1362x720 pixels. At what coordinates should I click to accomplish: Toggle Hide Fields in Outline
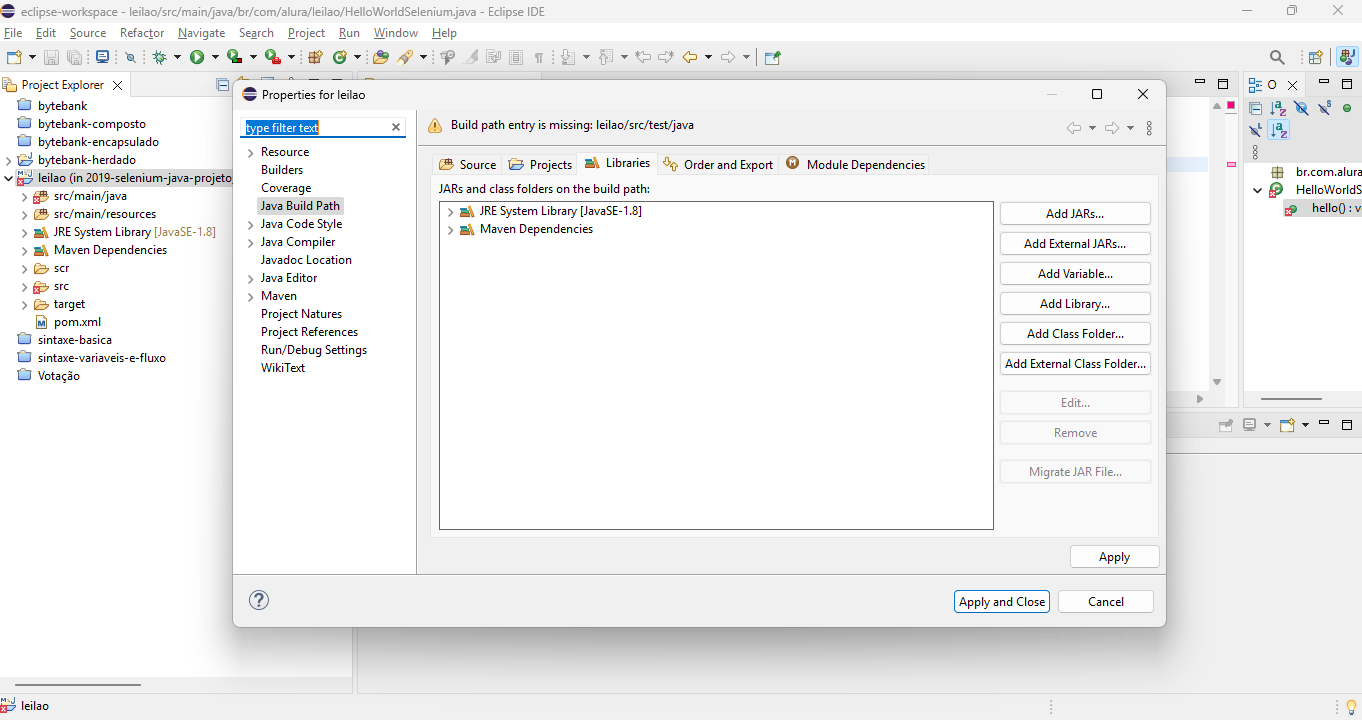point(1301,108)
